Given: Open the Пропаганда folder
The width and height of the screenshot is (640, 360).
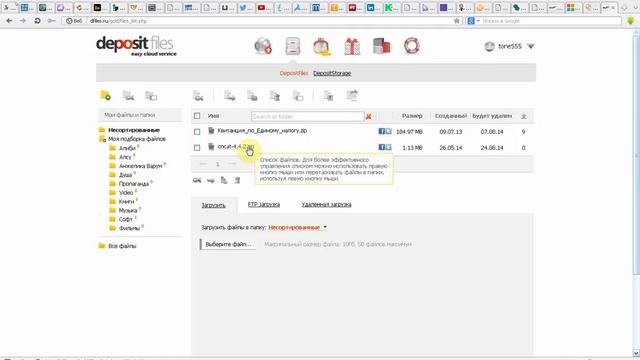Looking at the screenshot, I should click(133, 184).
